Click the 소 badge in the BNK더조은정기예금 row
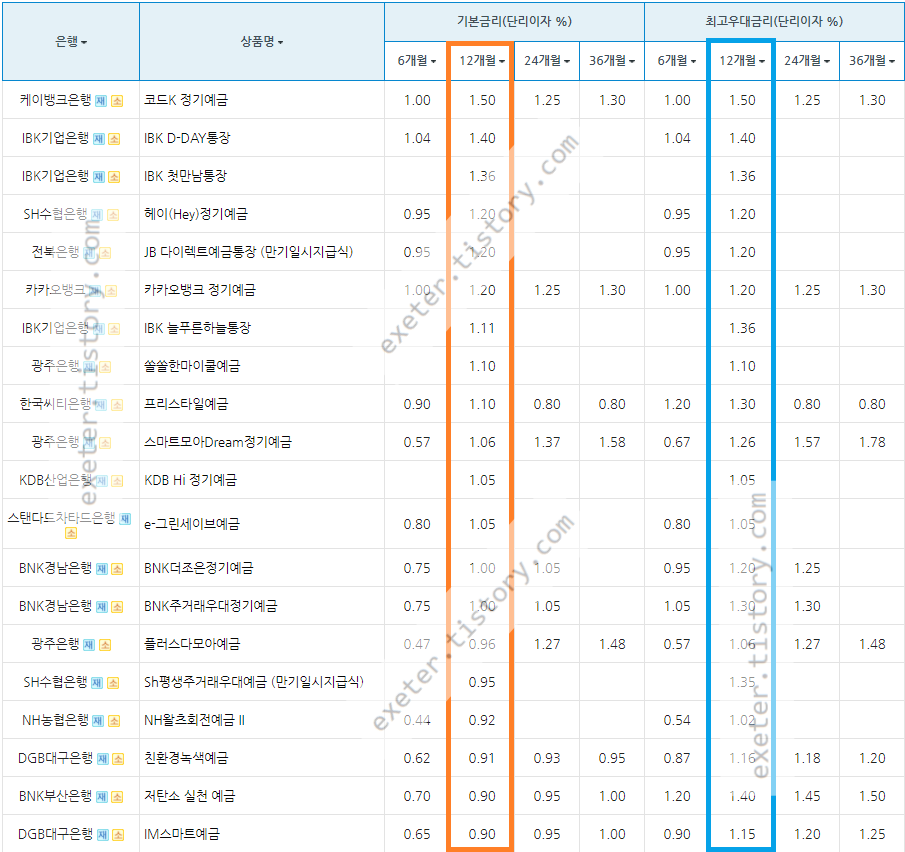The image size is (905, 852). (x=117, y=569)
